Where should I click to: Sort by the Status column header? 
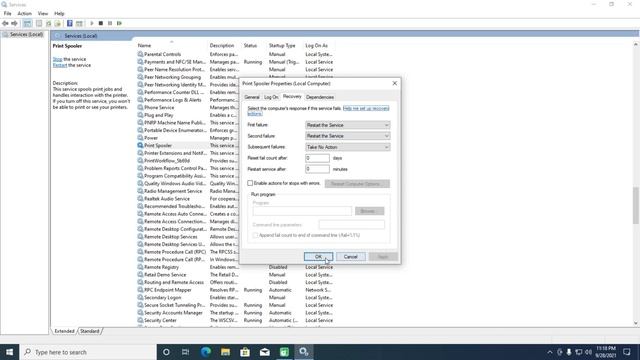point(254,46)
